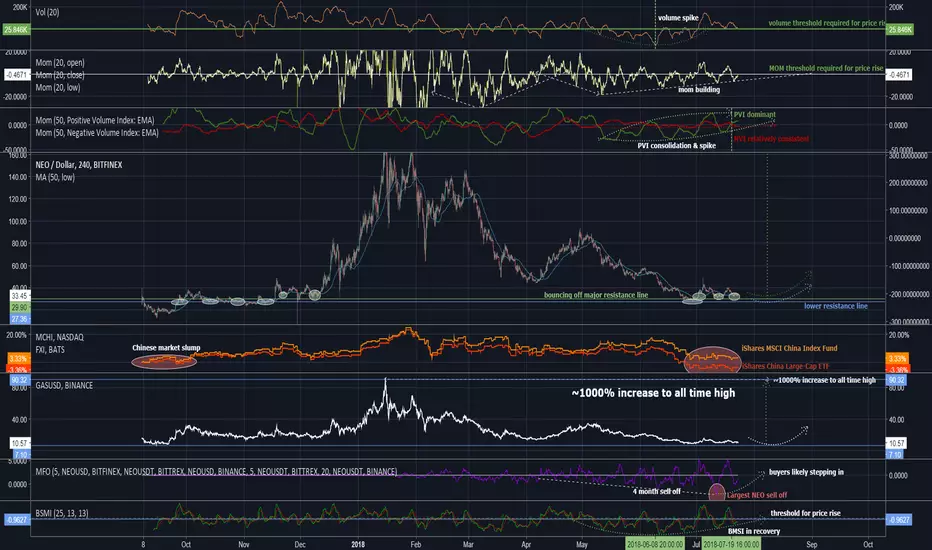Click the May label on time axis
The width and height of the screenshot is (932, 550).
pyautogui.click(x=581, y=544)
